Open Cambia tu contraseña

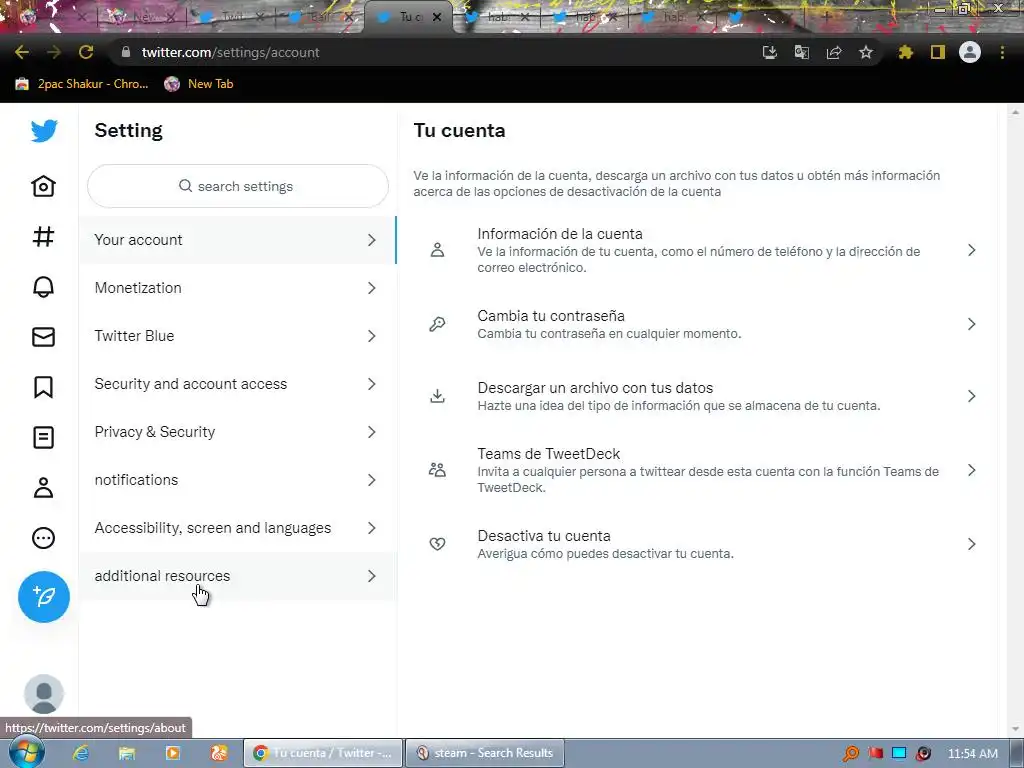click(x=697, y=324)
